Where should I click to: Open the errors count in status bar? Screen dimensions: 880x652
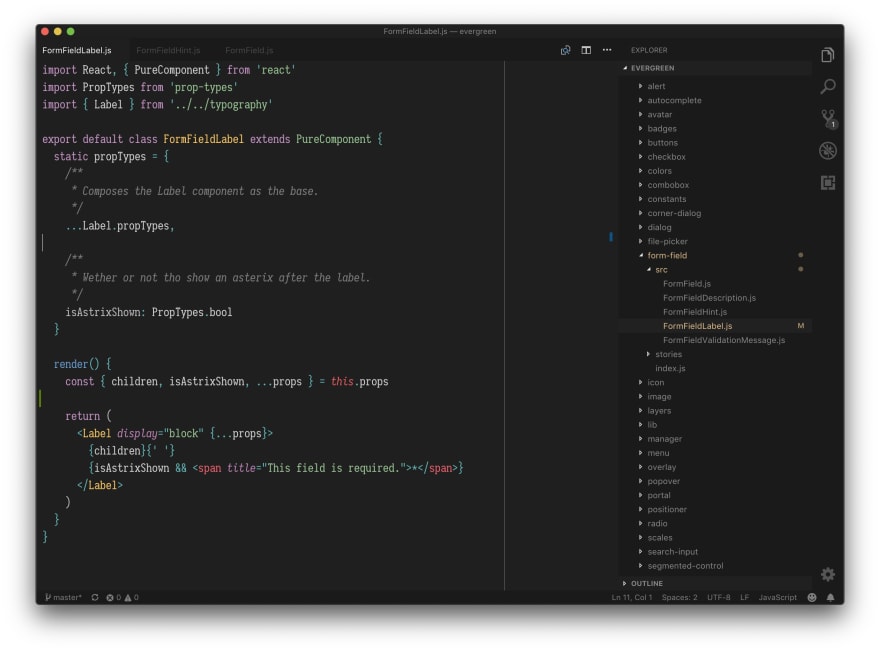point(114,598)
